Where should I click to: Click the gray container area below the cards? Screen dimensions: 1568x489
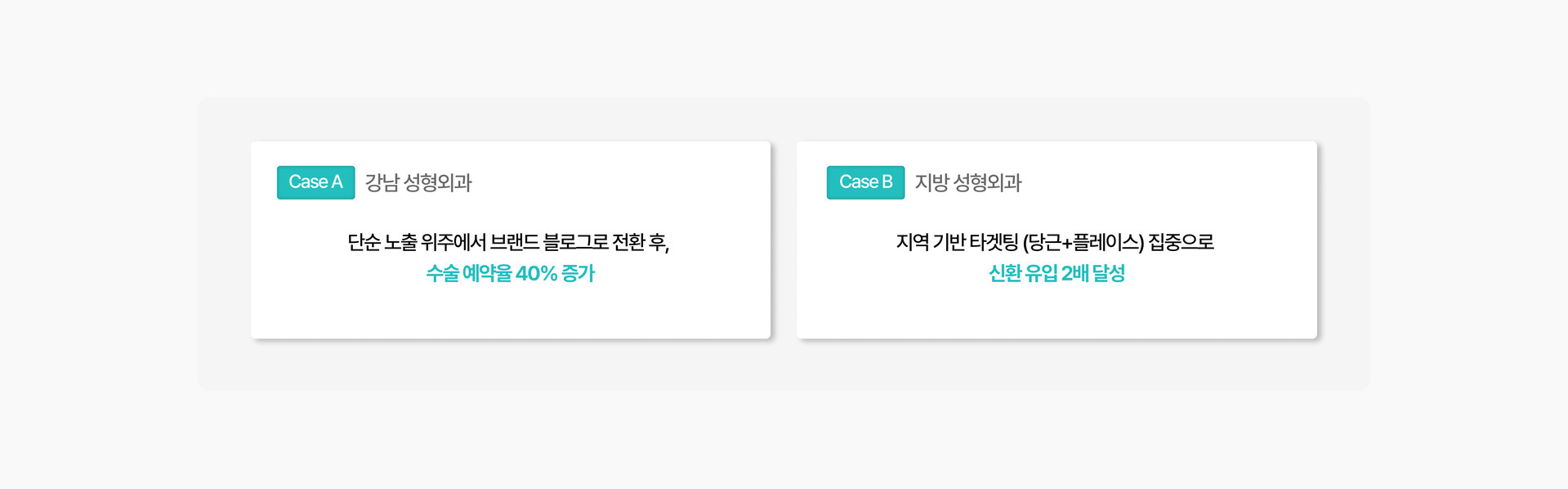(x=784, y=365)
